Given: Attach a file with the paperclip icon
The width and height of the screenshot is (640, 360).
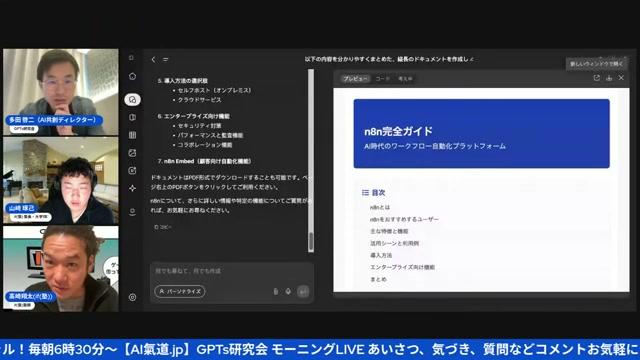Looking at the screenshot, I should point(276,291).
